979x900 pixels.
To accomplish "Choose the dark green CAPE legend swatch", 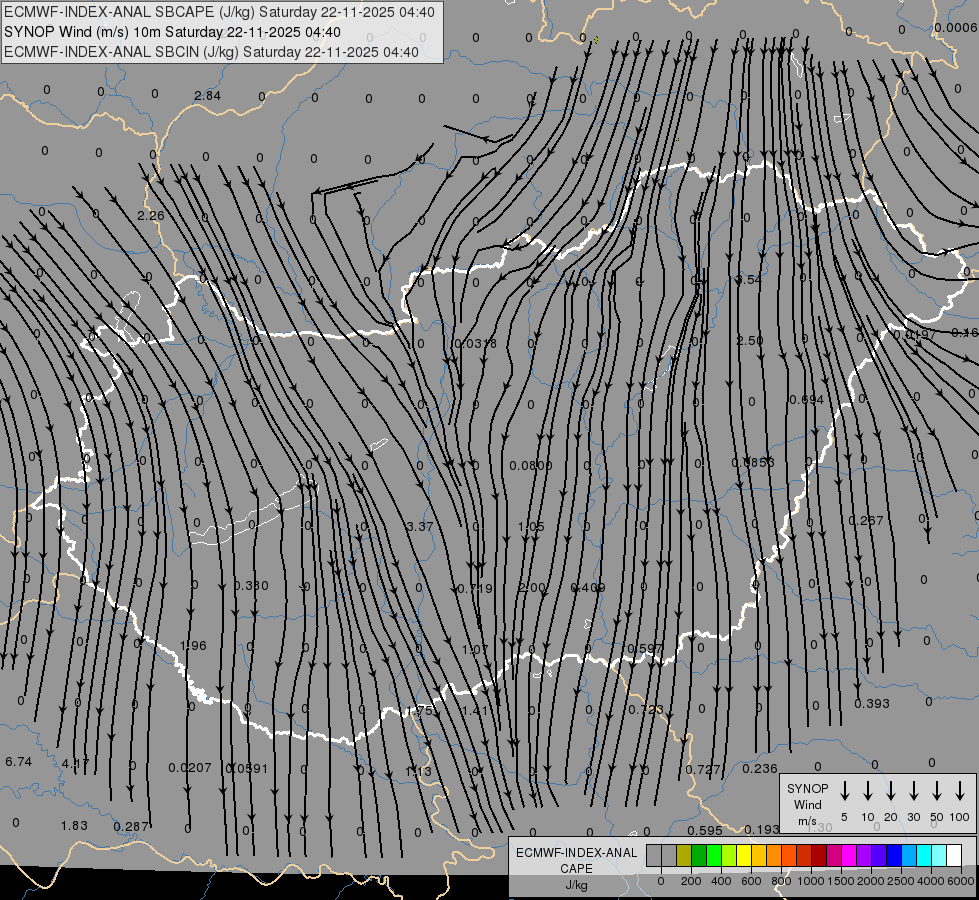I will [699, 855].
